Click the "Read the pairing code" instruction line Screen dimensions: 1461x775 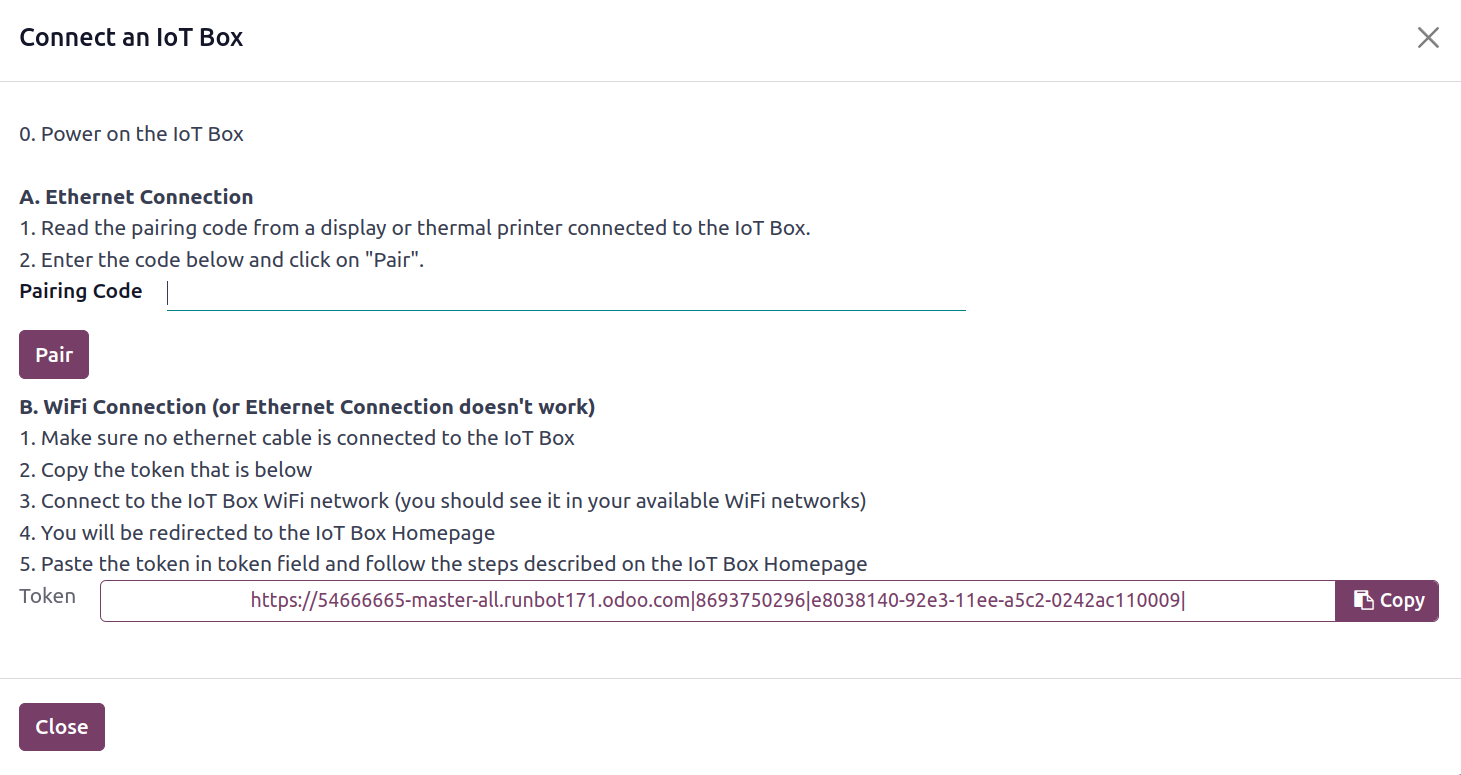[415, 228]
